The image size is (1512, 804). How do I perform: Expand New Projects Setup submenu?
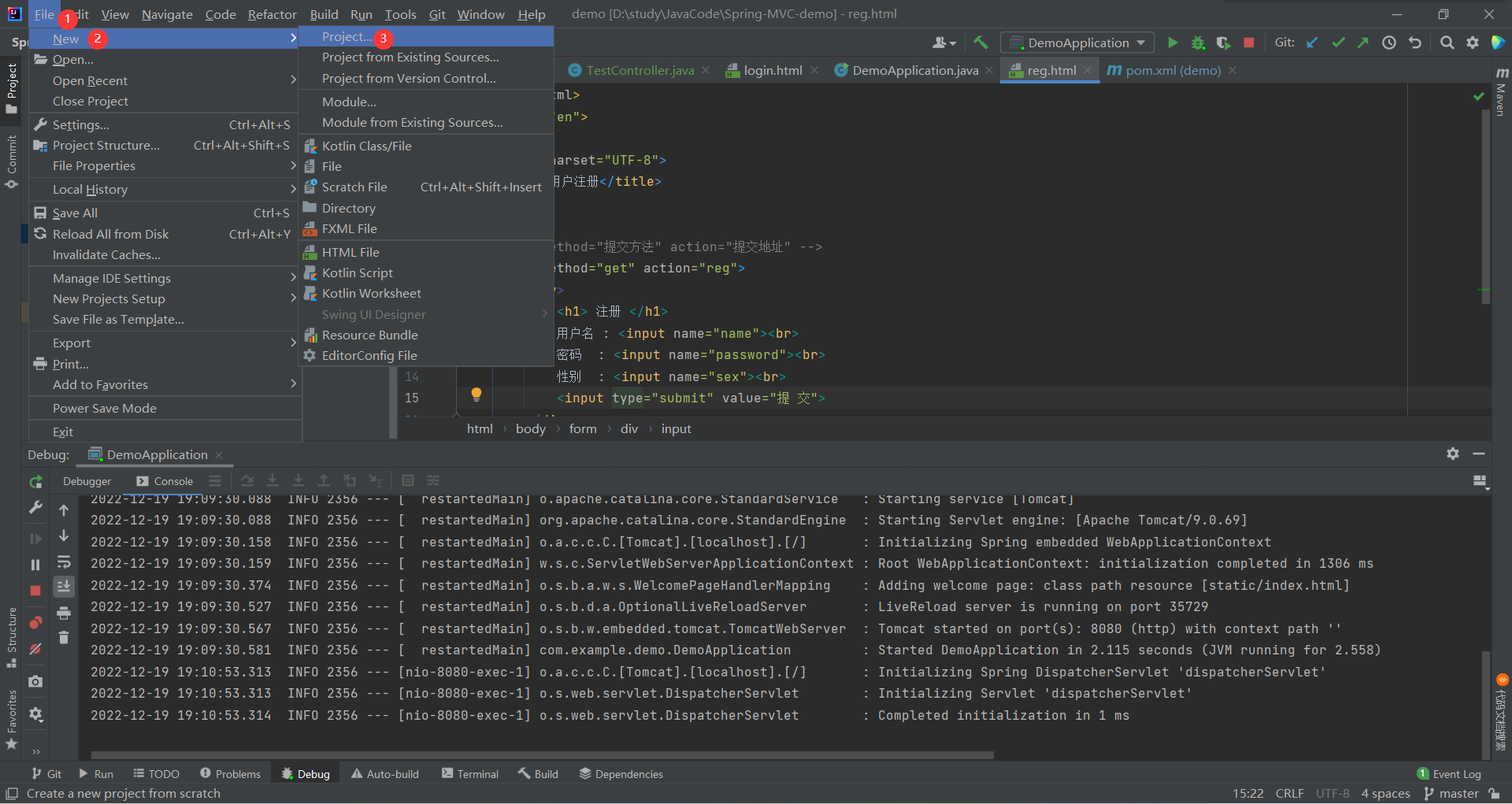(x=165, y=298)
